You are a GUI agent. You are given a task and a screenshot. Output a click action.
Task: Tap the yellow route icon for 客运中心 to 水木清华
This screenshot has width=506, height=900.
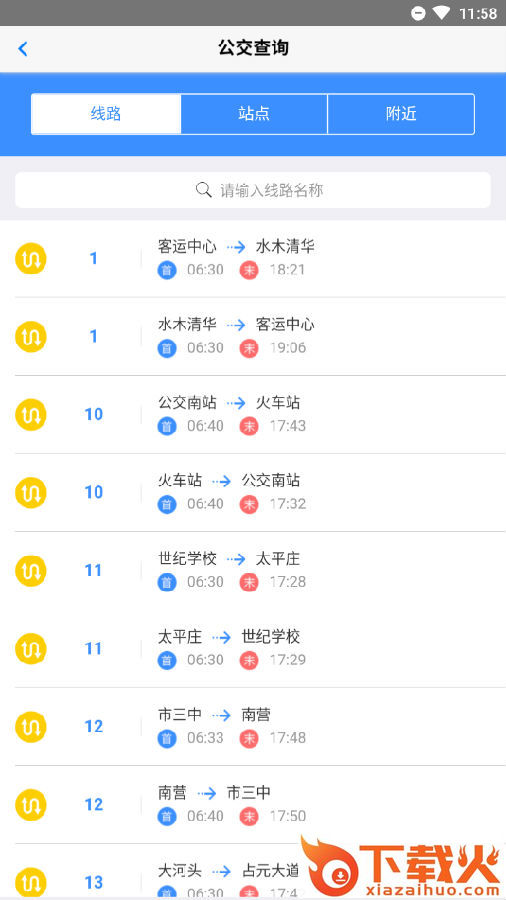pyautogui.click(x=30, y=259)
